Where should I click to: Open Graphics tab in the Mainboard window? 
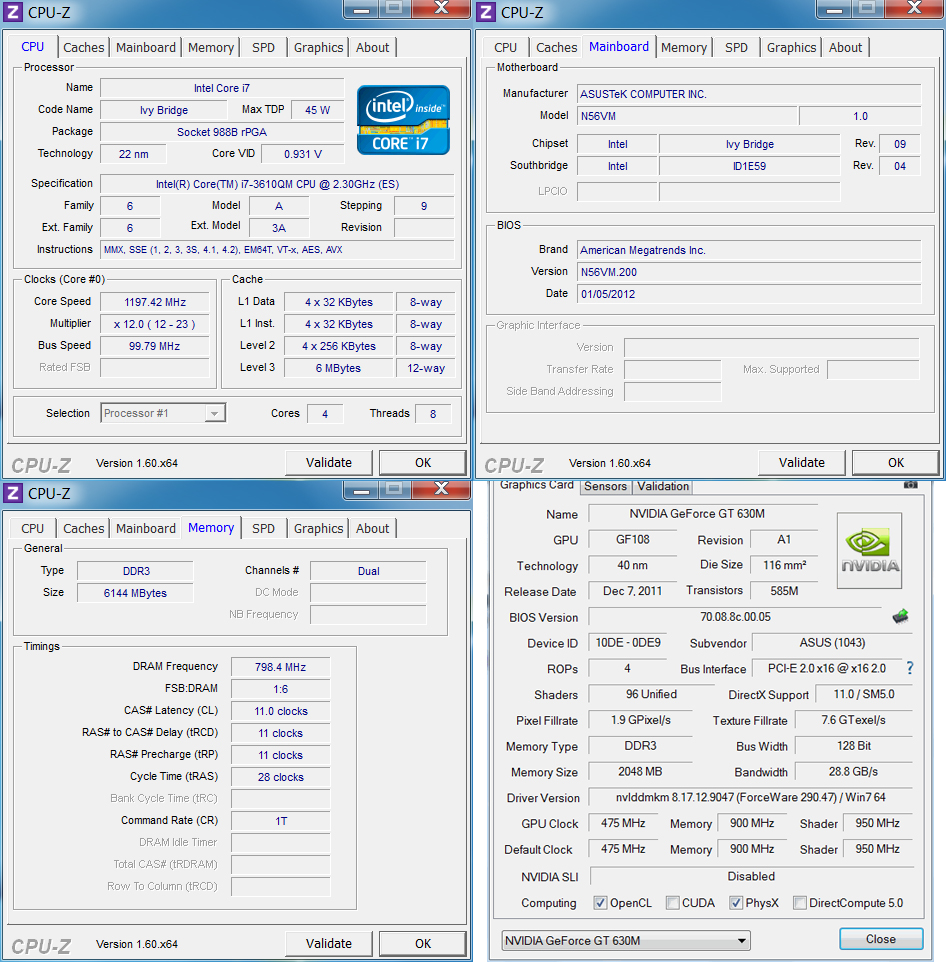coord(791,47)
